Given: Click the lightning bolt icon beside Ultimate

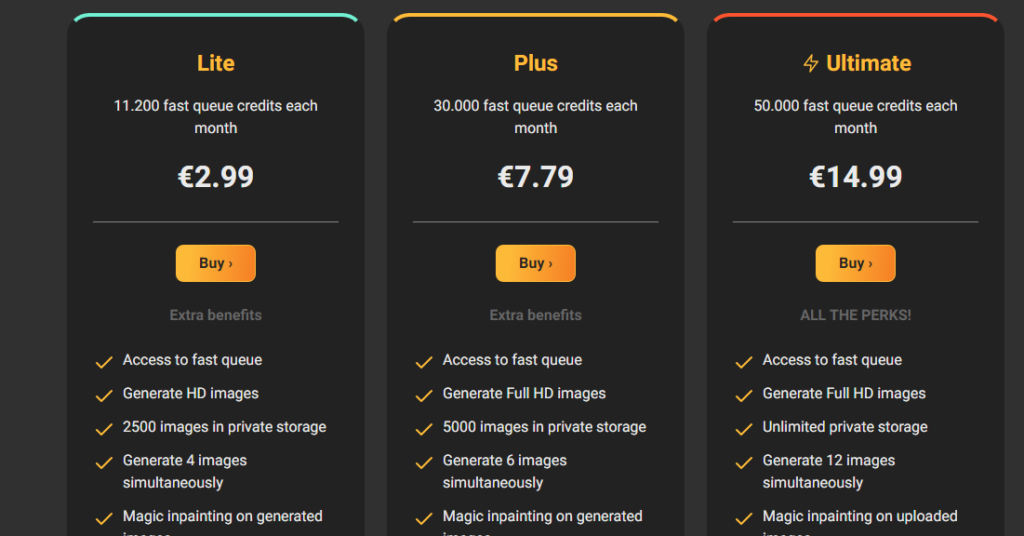Looking at the screenshot, I should pos(810,63).
